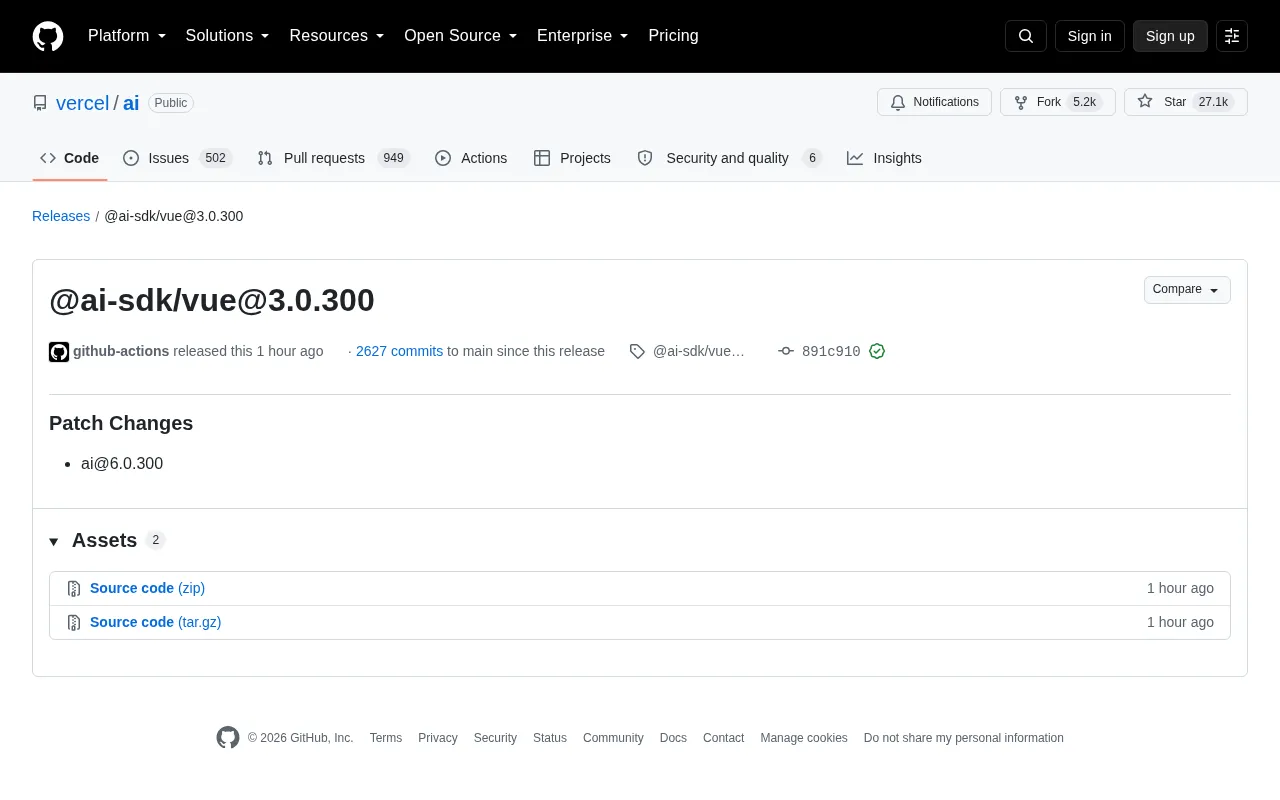Go to the Actions tab
Screen dimensions: 1280x800
471,158
